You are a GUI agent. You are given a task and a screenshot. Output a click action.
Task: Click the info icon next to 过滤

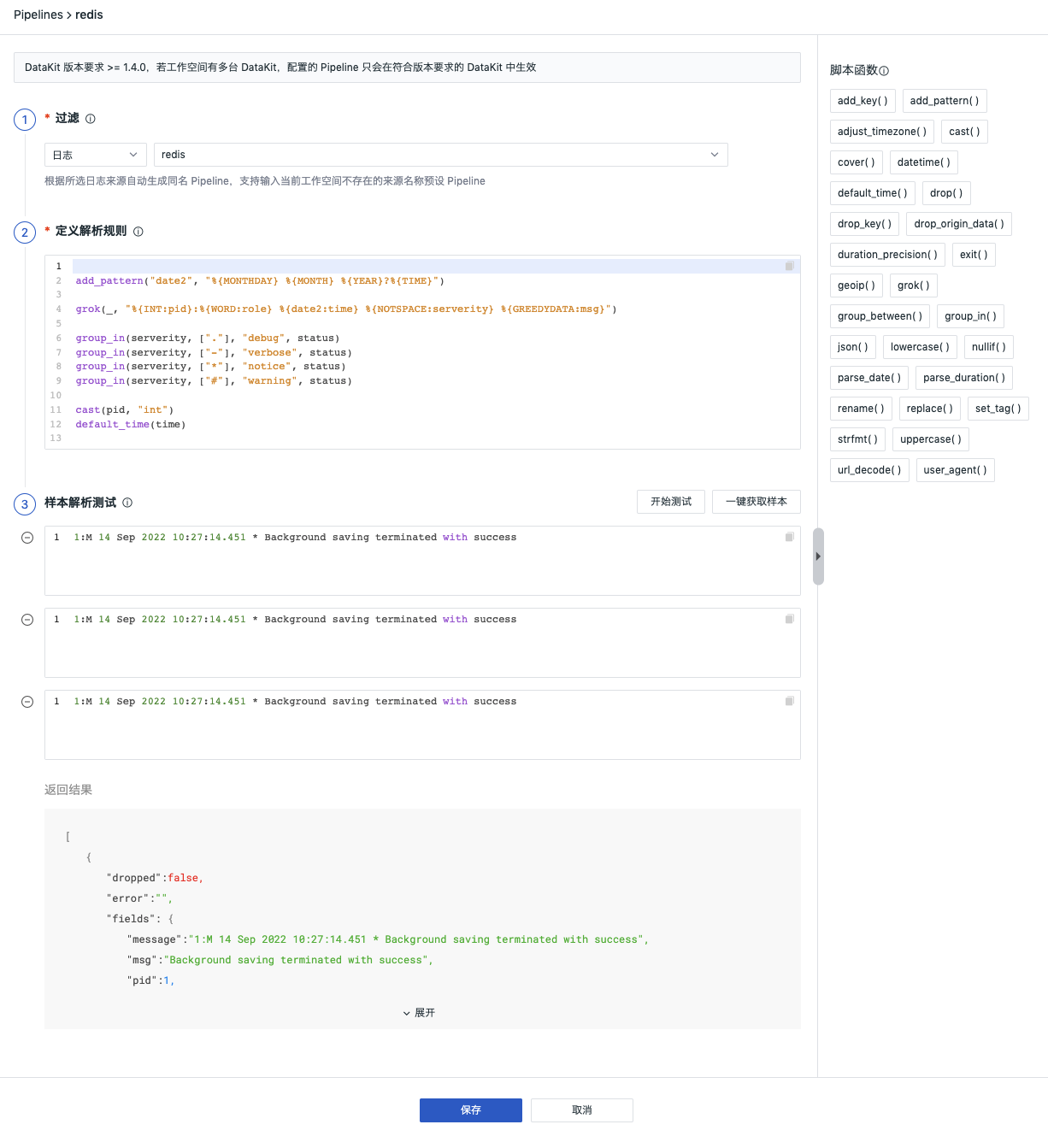coord(91,119)
